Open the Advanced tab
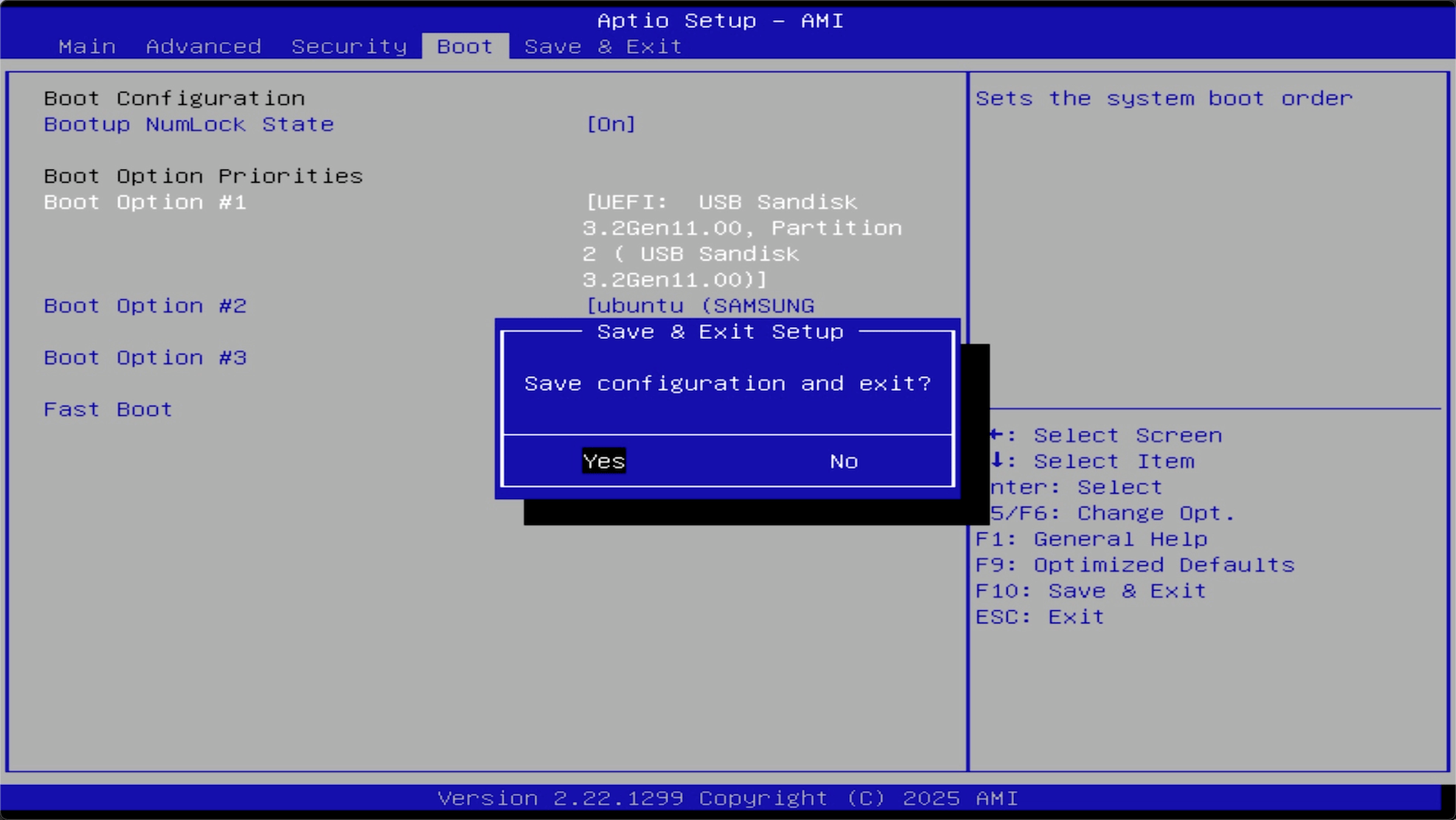Image resolution: width=1456 pixels, height=820 pixels. (x=204, y=47)
